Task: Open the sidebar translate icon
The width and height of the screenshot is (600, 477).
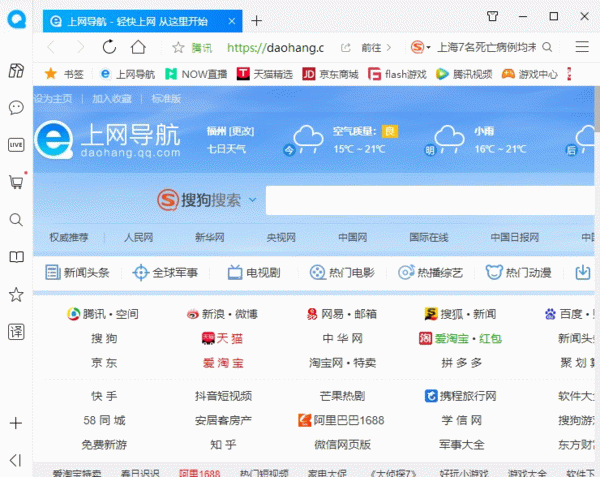Action: coord(16,332)
